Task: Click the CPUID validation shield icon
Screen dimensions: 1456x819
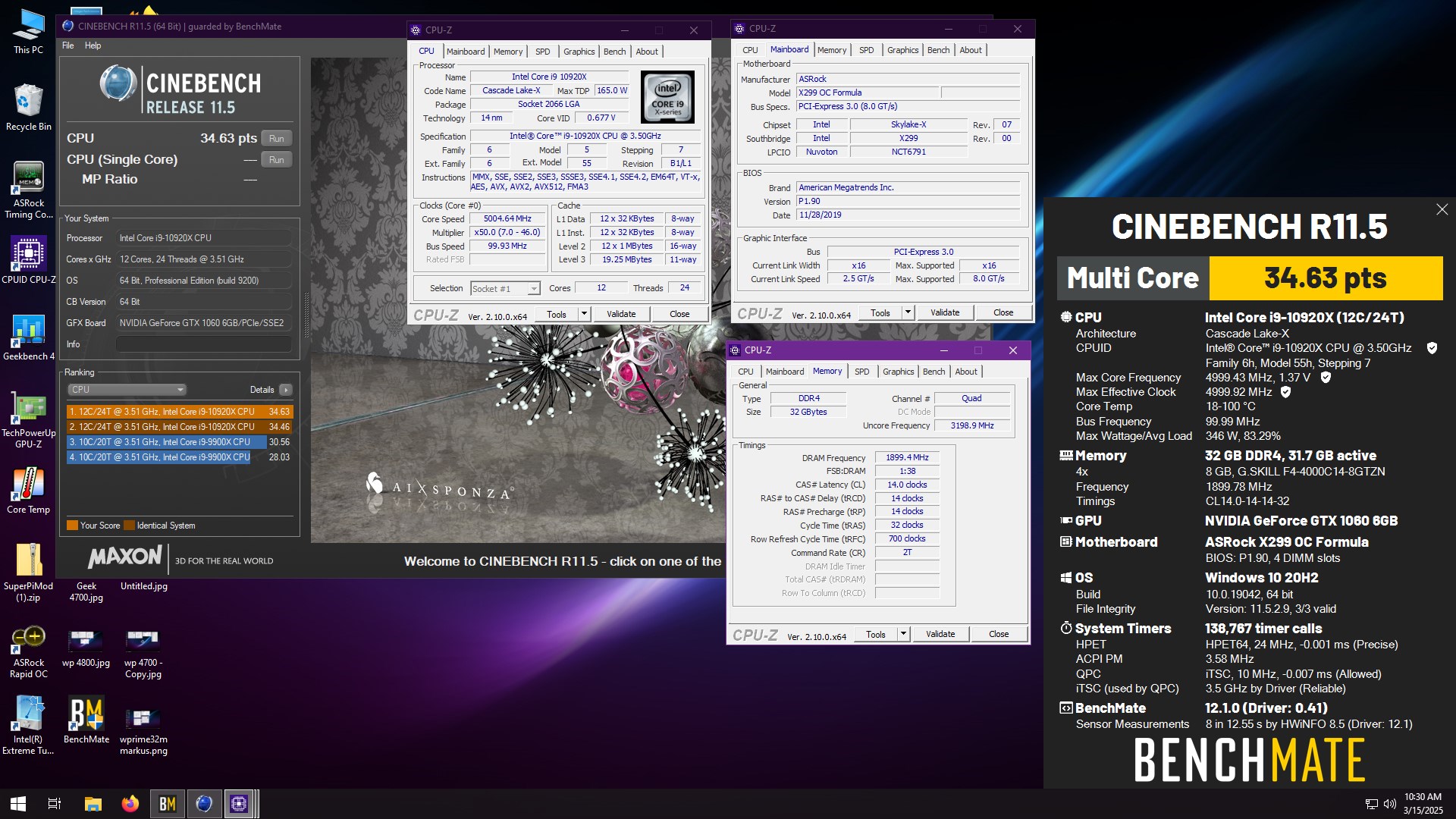Action: [1432, 348]
